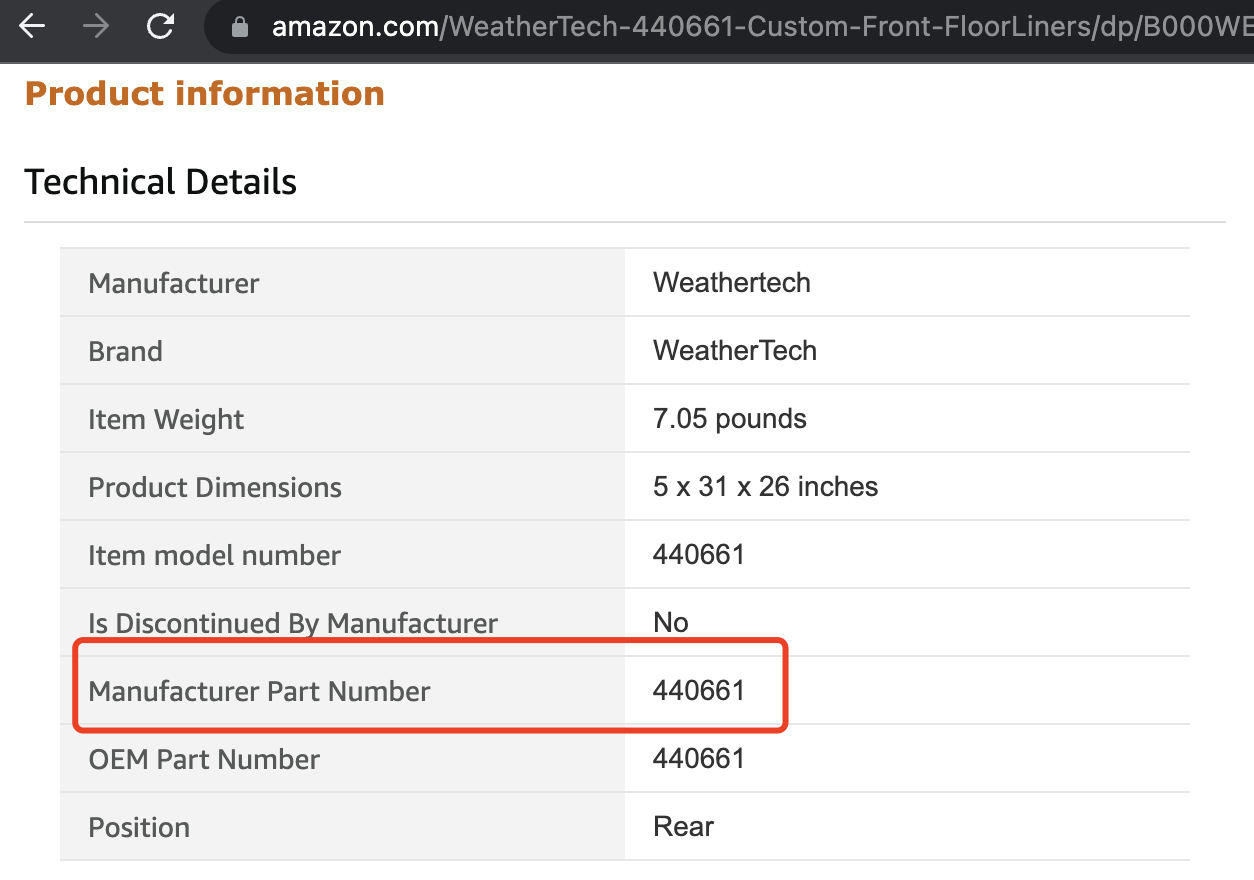The image size is (1254, 880).
Task: Click the Manufacturer row label
Action: point(174,283)
